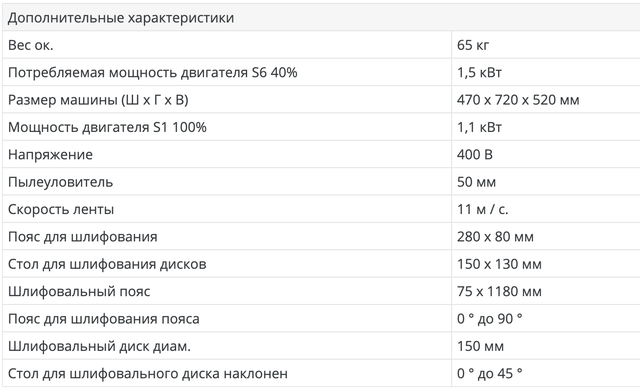Click the Дополнительные характеристики header

[x=121, y=18]
